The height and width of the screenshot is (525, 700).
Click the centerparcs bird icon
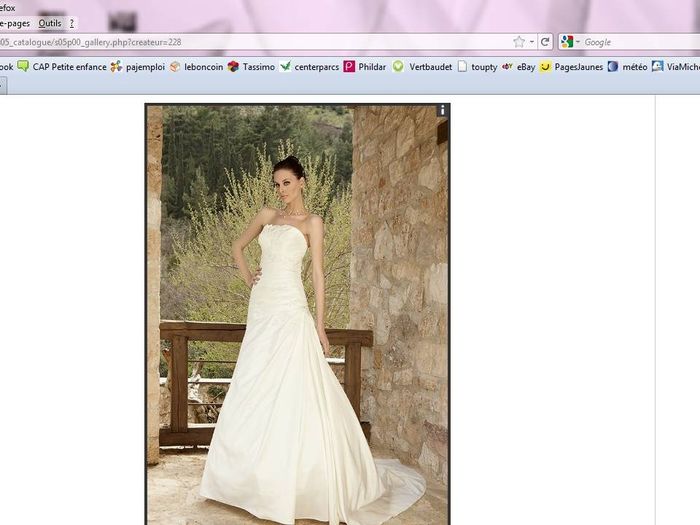tap(285, 67)
